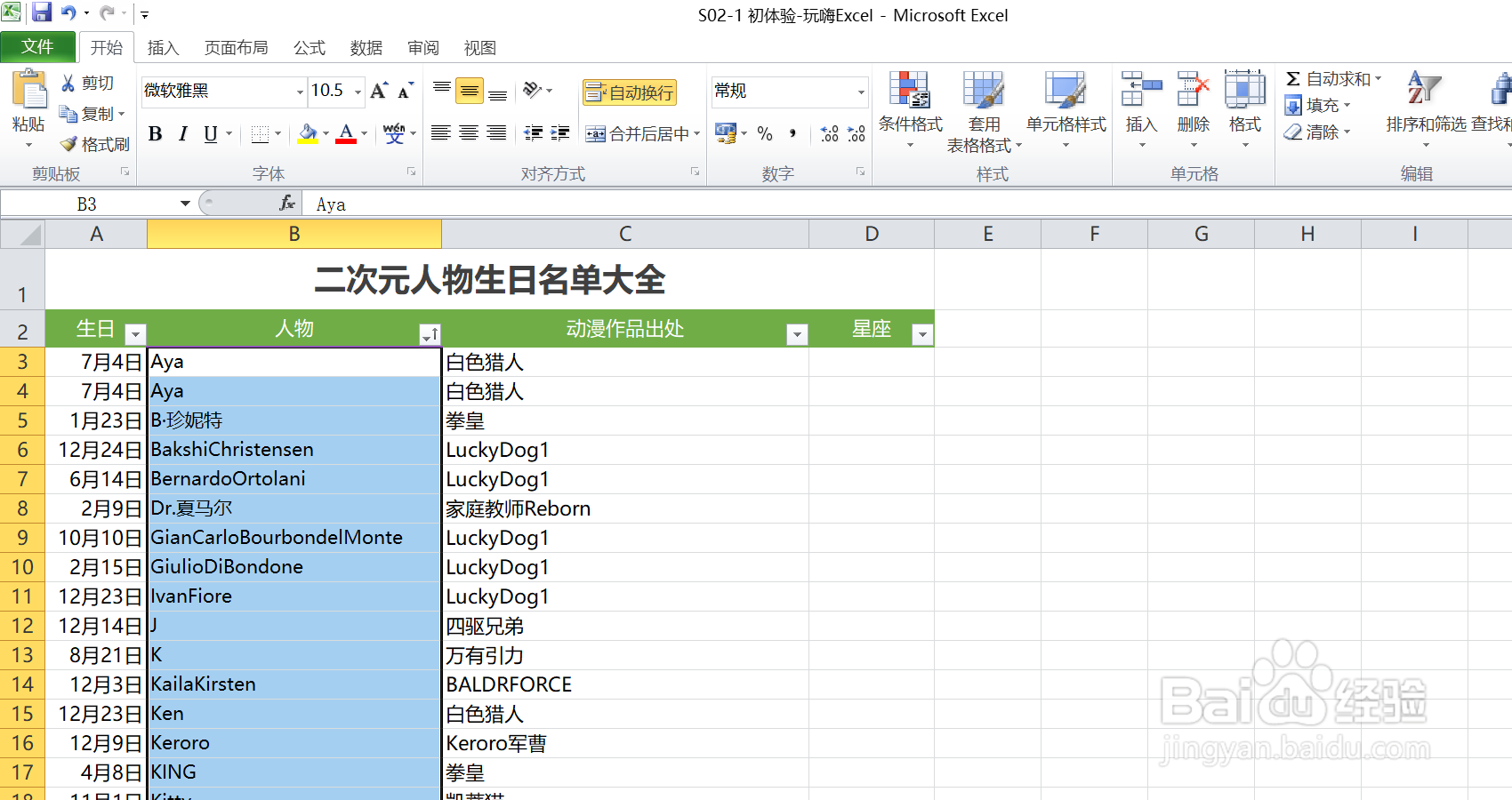This screenshot has width=1512, height=800.
Task: Toggle Underline formatting
Action: pos(211,134)
